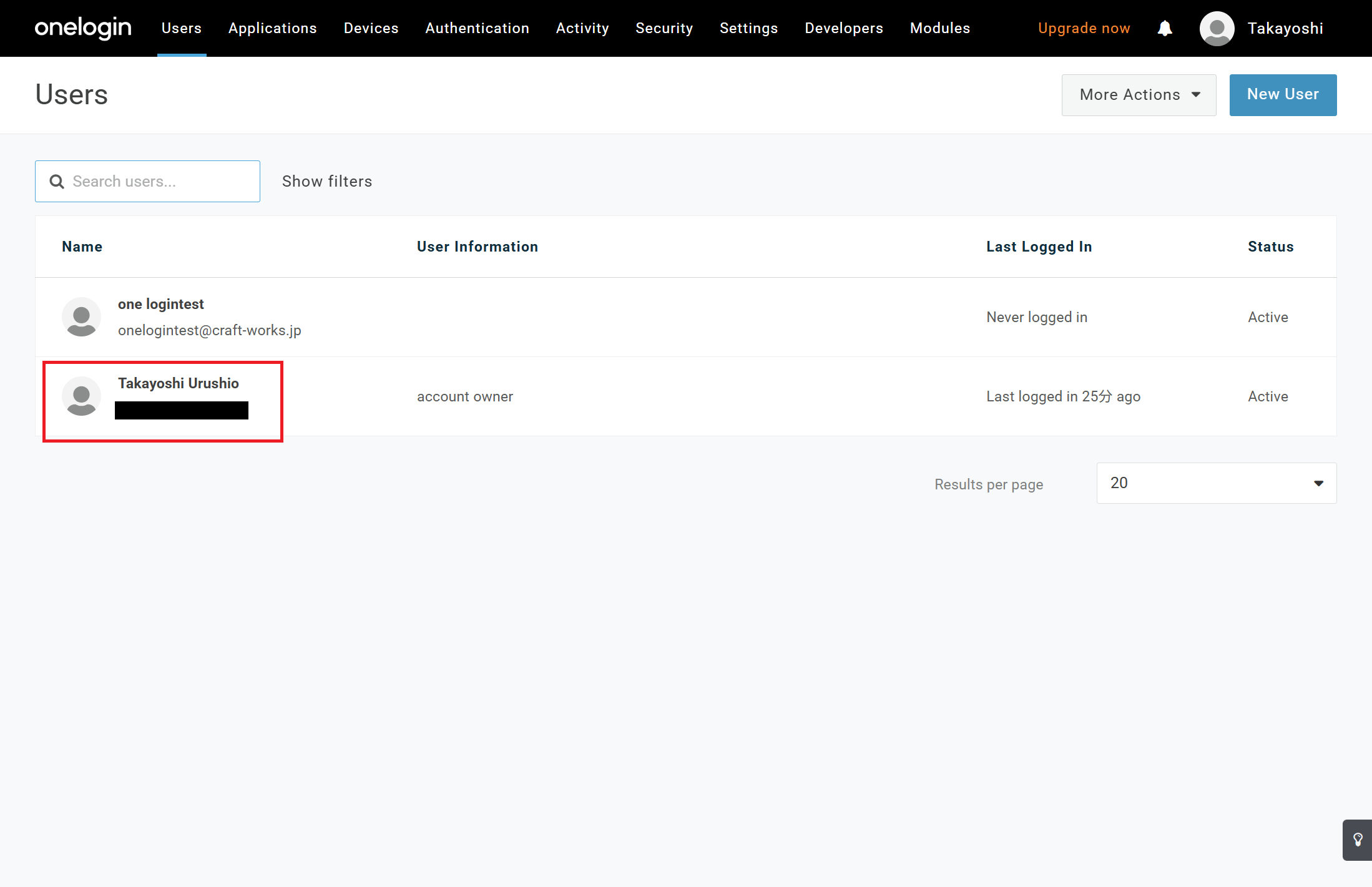Open the Security menu
Viewport: 1372px width, 887px height.
664,29
